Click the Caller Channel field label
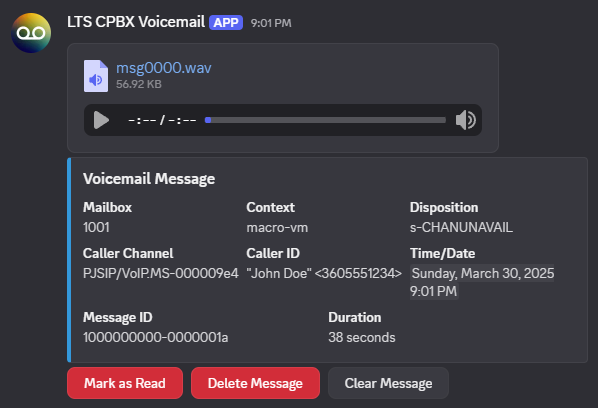This screenshot has height=408, width=598. coord(128,254)
